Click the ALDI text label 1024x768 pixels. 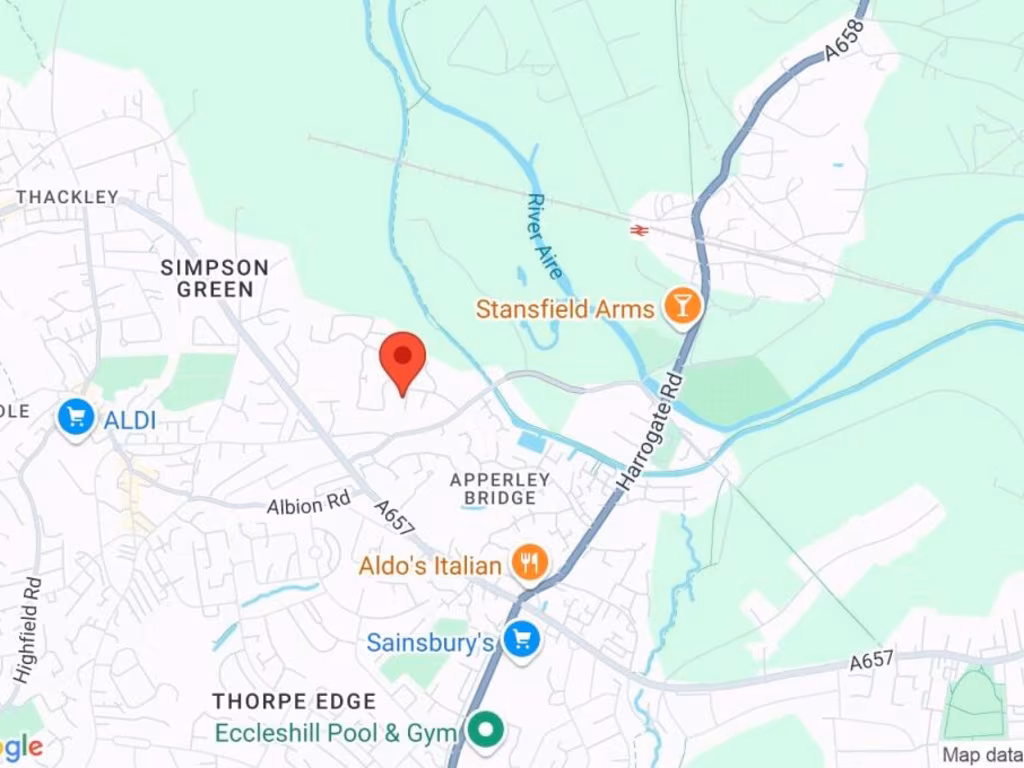[130, 421]
